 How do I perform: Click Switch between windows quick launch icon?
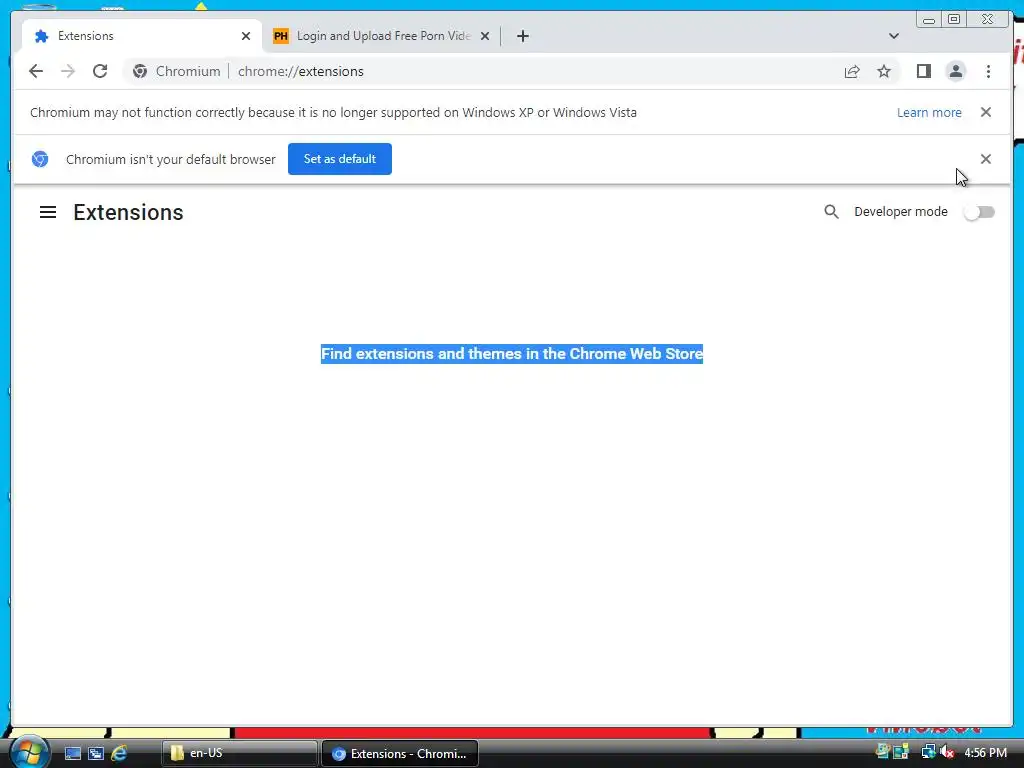coord(96,753)
